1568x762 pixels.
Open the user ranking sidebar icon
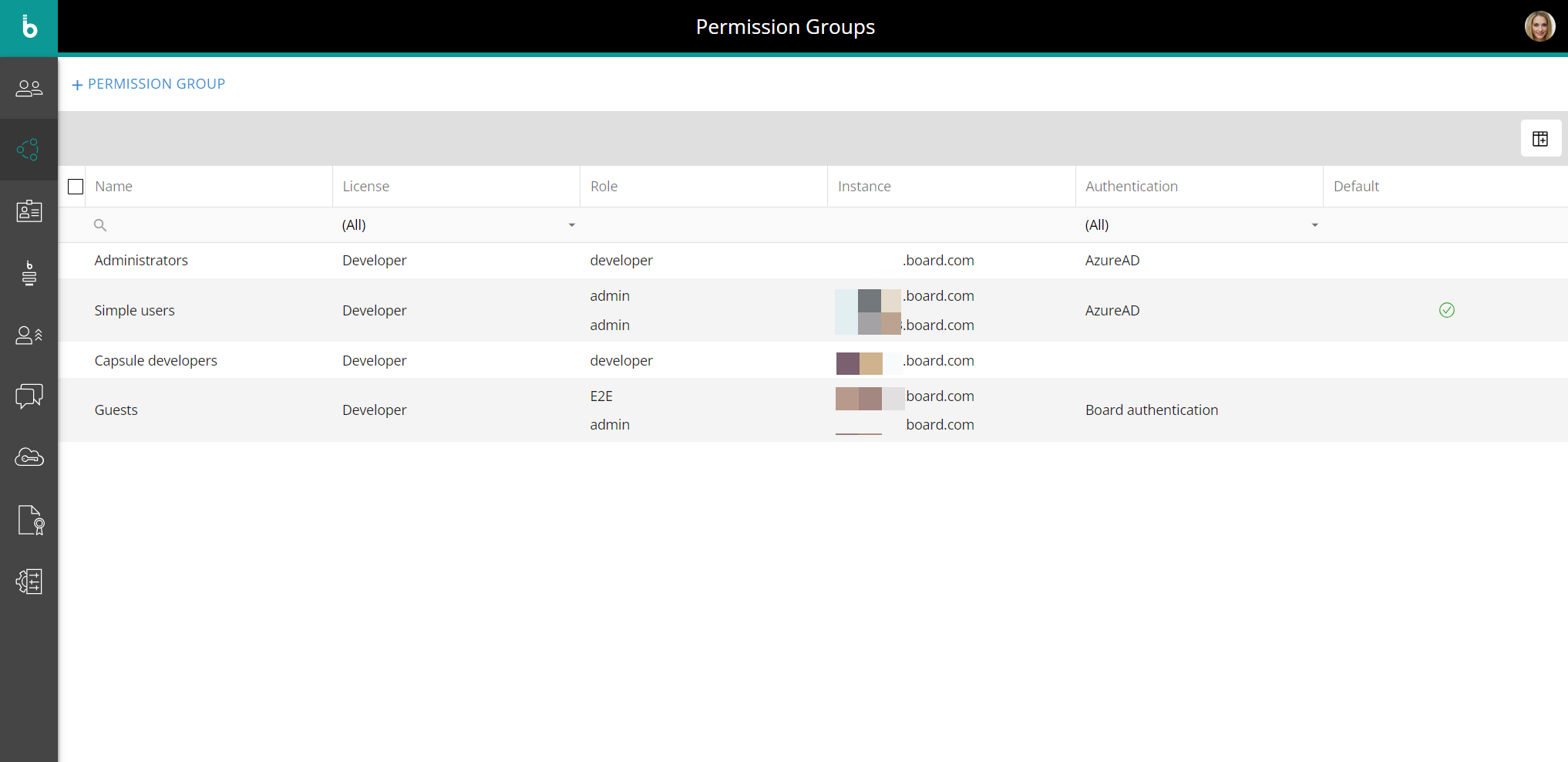pyautogui.click(x=29, y=335)
